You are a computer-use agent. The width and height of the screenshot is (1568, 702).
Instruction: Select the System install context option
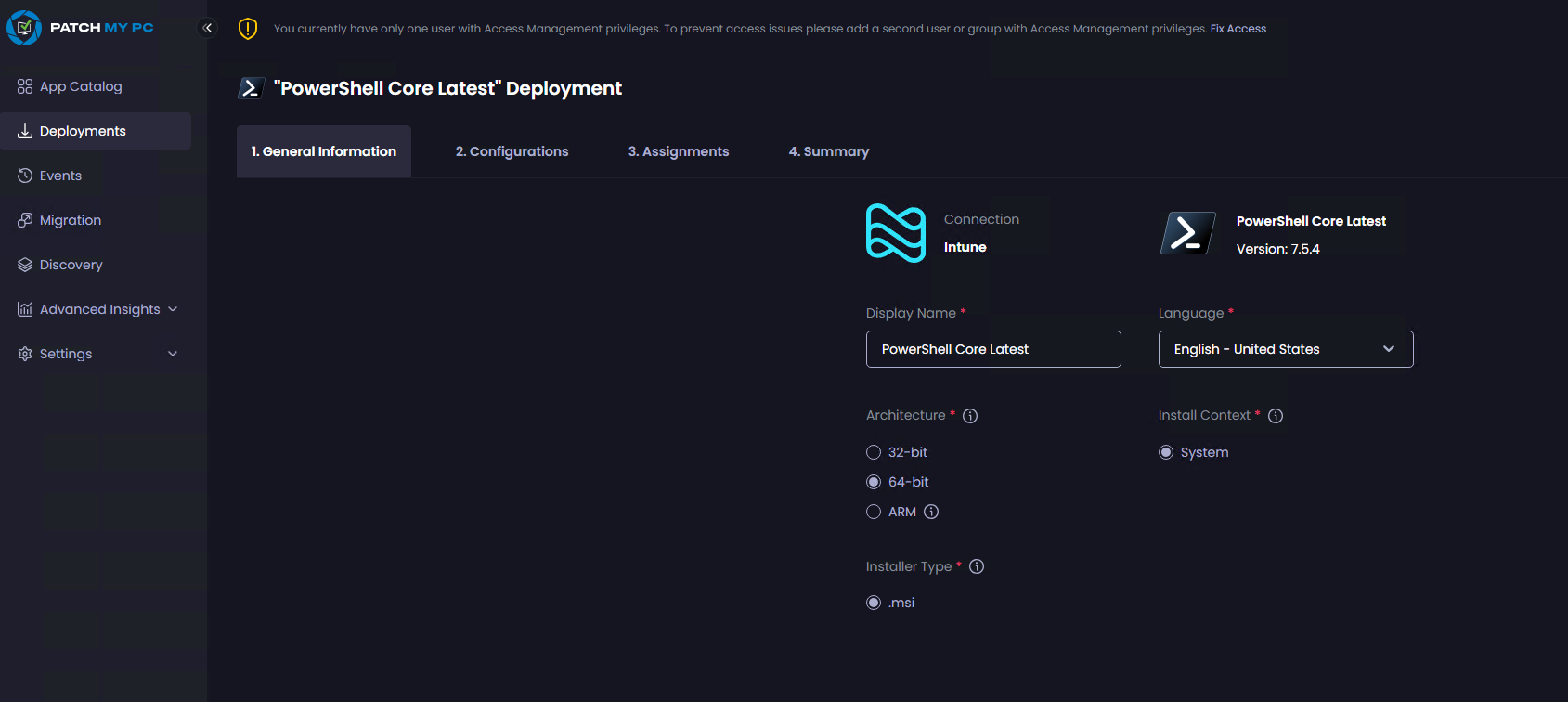[1166, 452]
